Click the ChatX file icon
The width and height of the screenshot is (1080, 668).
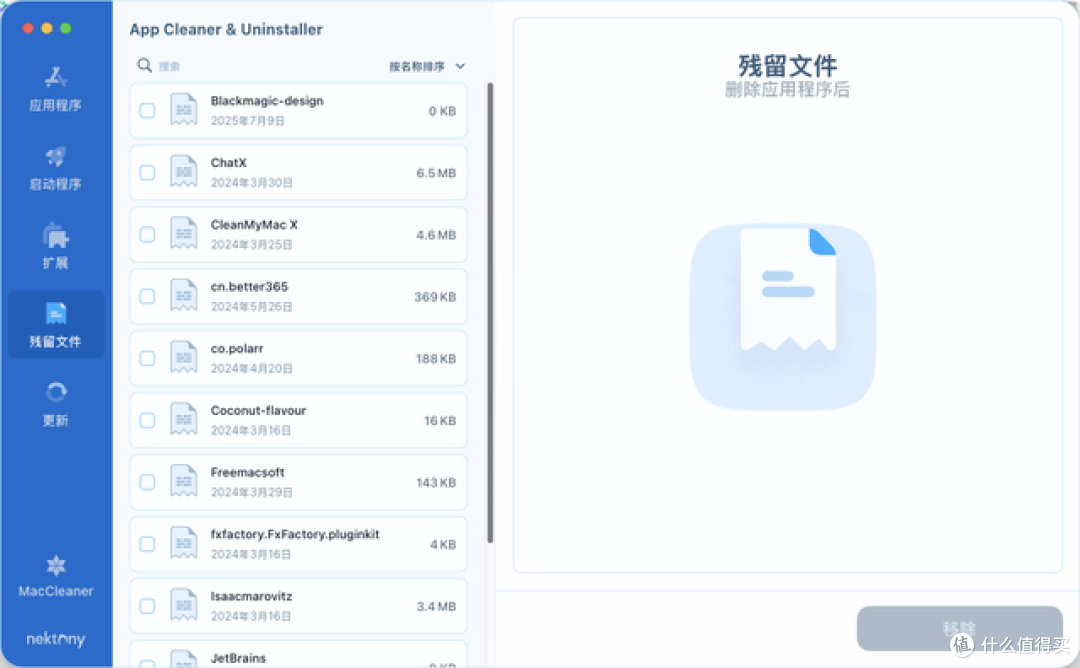(x=183, y=172)
